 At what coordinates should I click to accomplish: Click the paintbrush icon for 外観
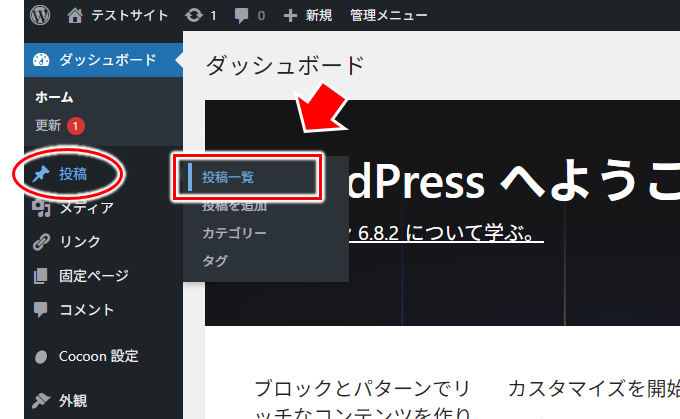tap(41, 400)
